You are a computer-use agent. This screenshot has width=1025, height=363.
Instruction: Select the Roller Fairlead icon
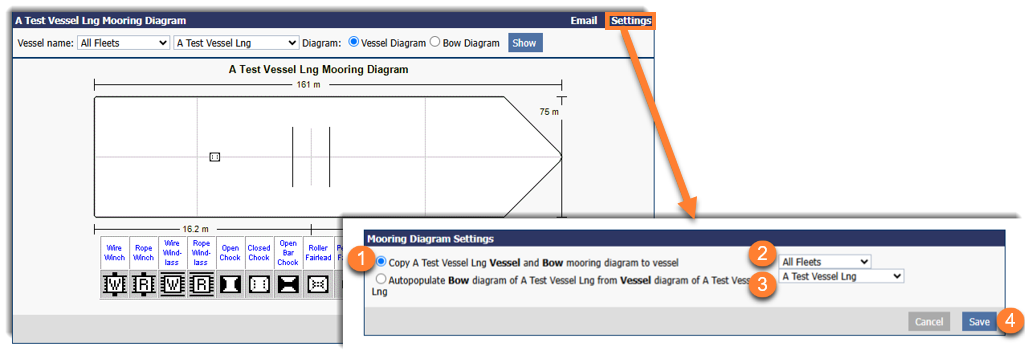click(x=316, y=285)
